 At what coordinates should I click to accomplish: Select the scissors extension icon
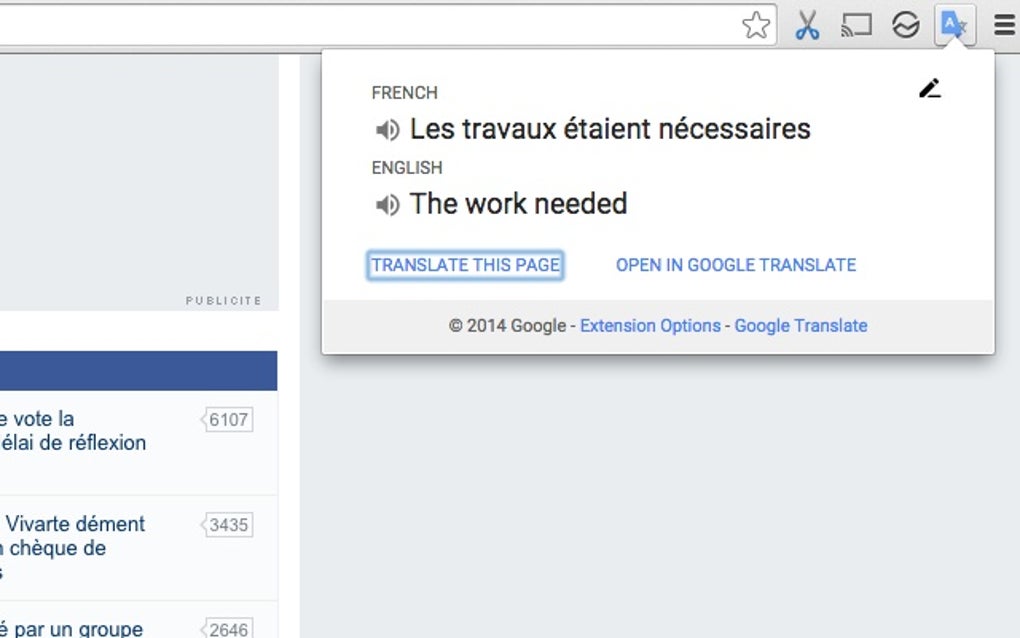(809, 24)
